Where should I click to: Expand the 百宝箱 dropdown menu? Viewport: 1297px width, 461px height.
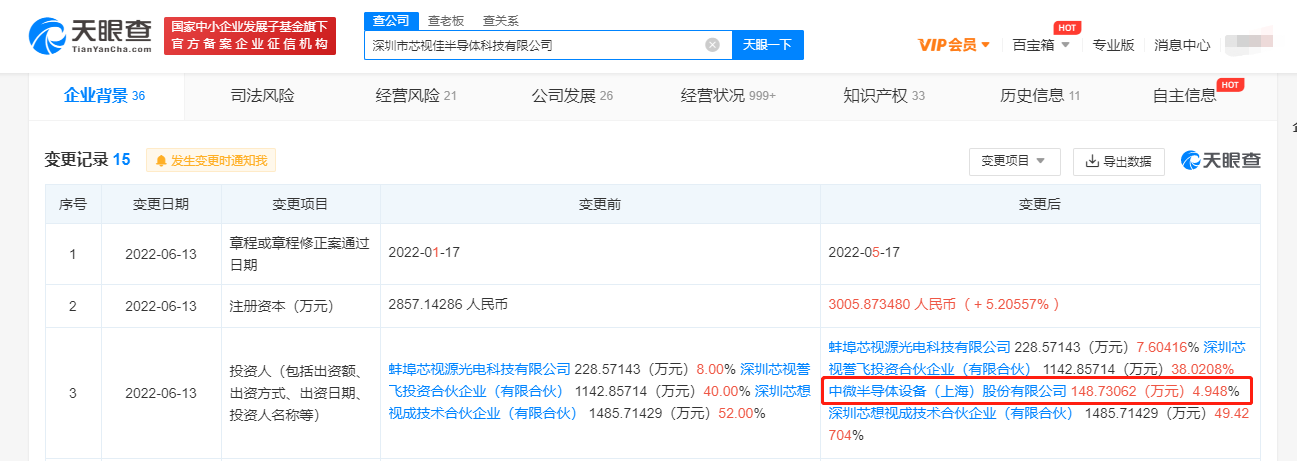(x=1041, y=45)
